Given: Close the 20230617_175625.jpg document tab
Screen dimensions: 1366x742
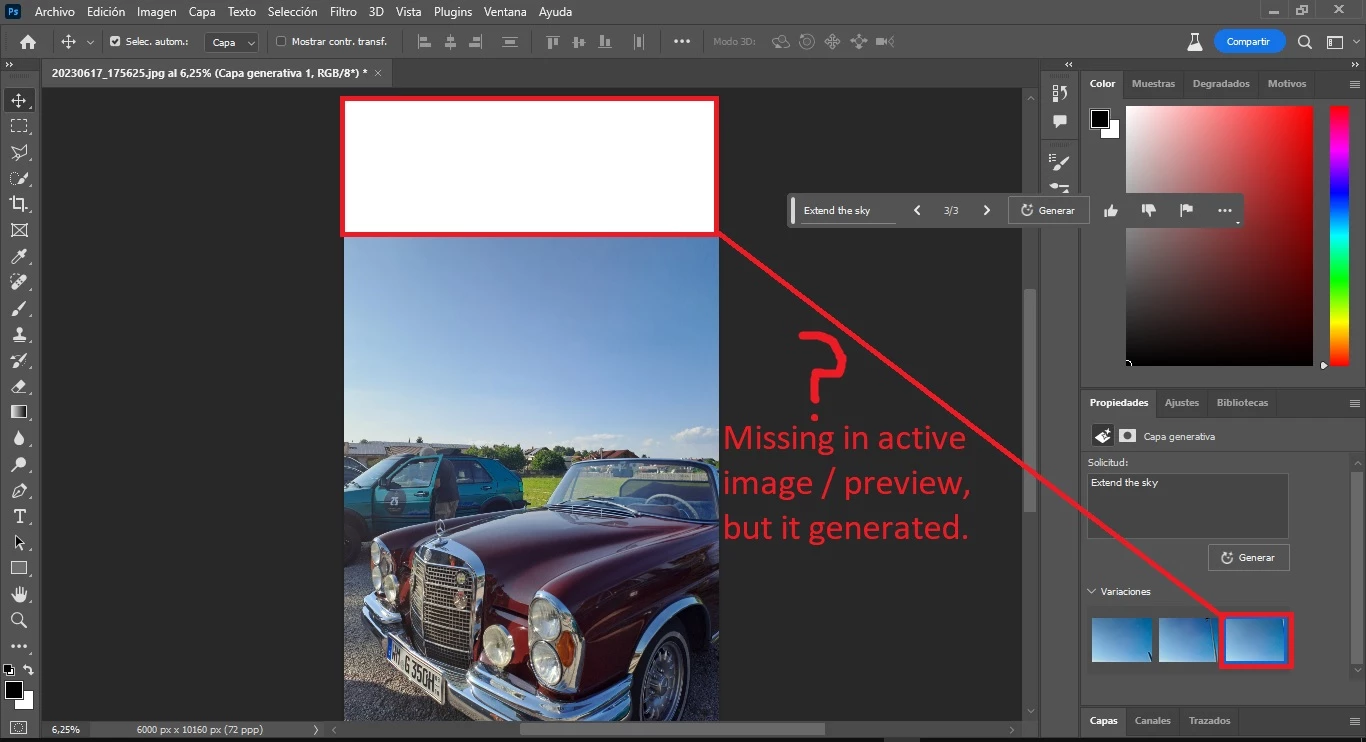Looking at the screenshot, I should pos(380,73).
